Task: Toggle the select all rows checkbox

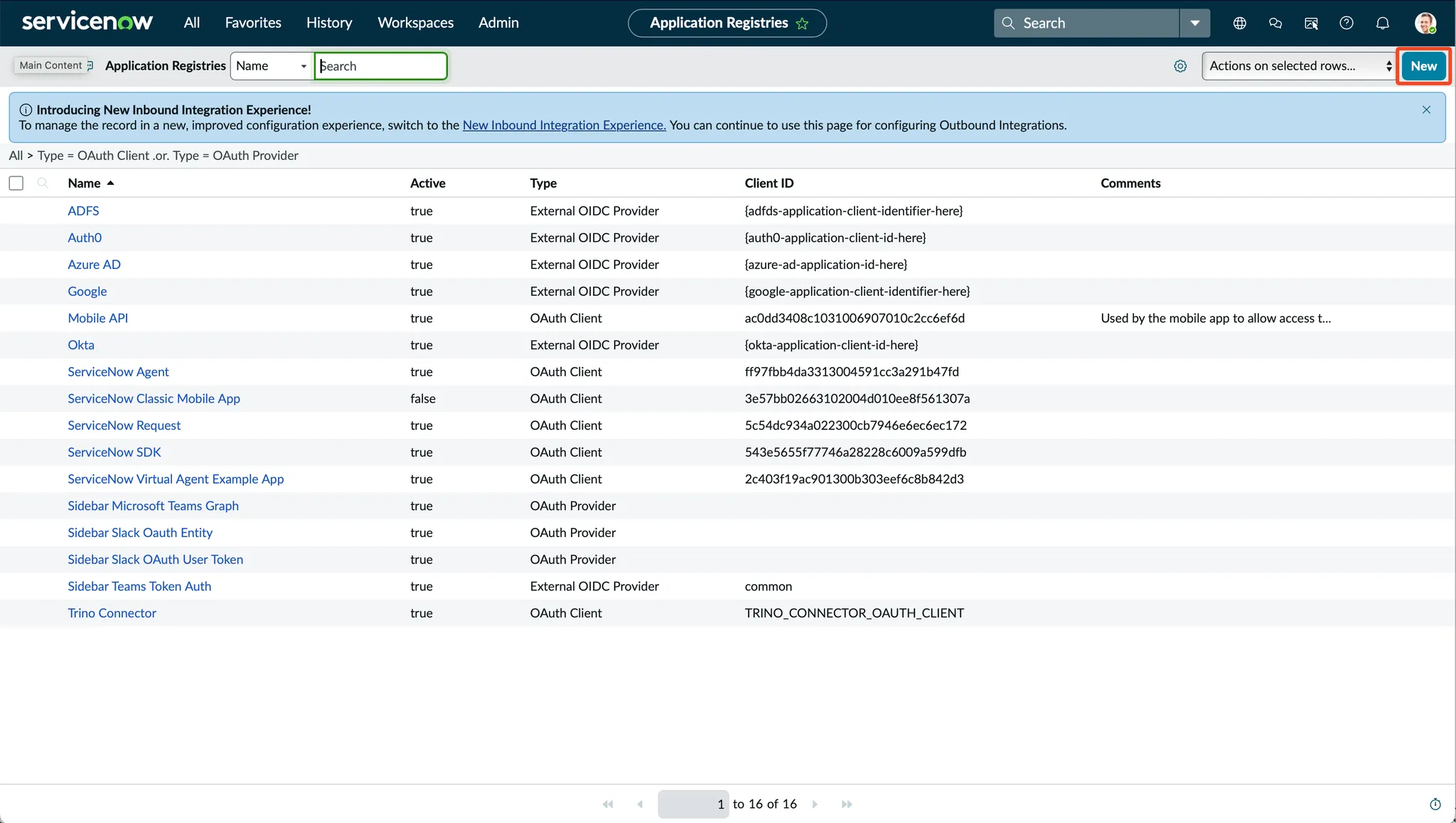Action: [16, 183]
